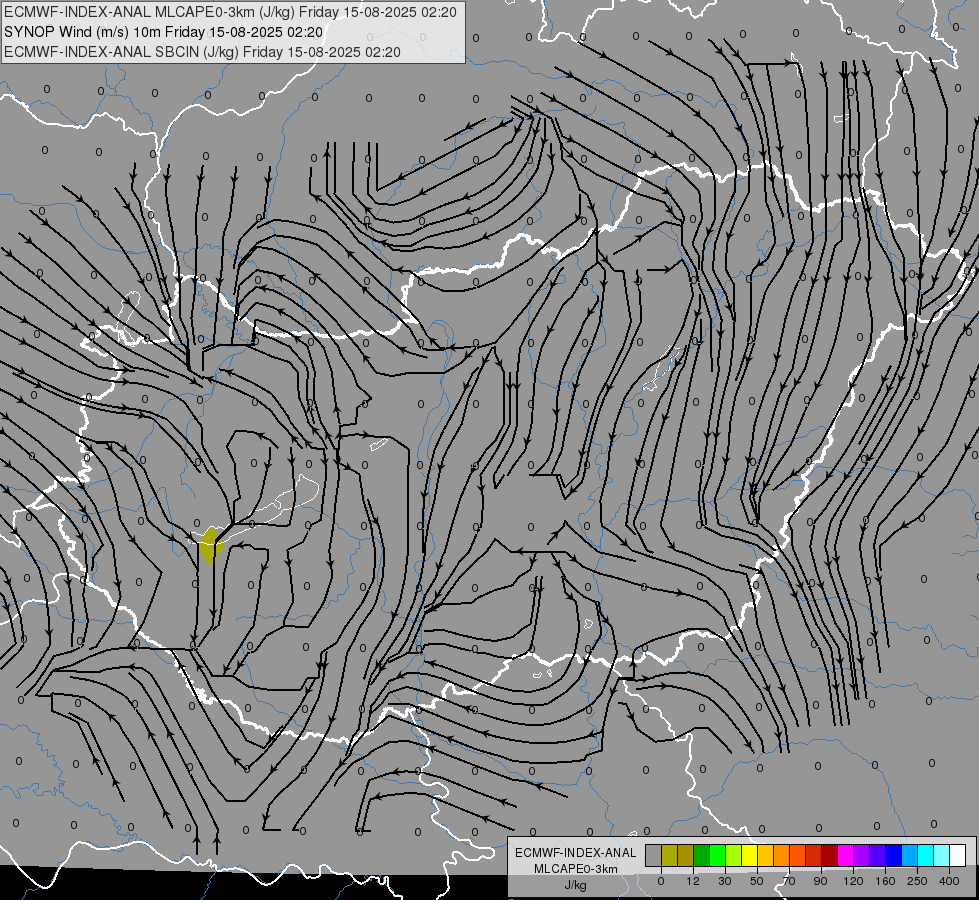Click the 'ECMWF-INDEX-ANAL' legend title

tap(576, 853)
